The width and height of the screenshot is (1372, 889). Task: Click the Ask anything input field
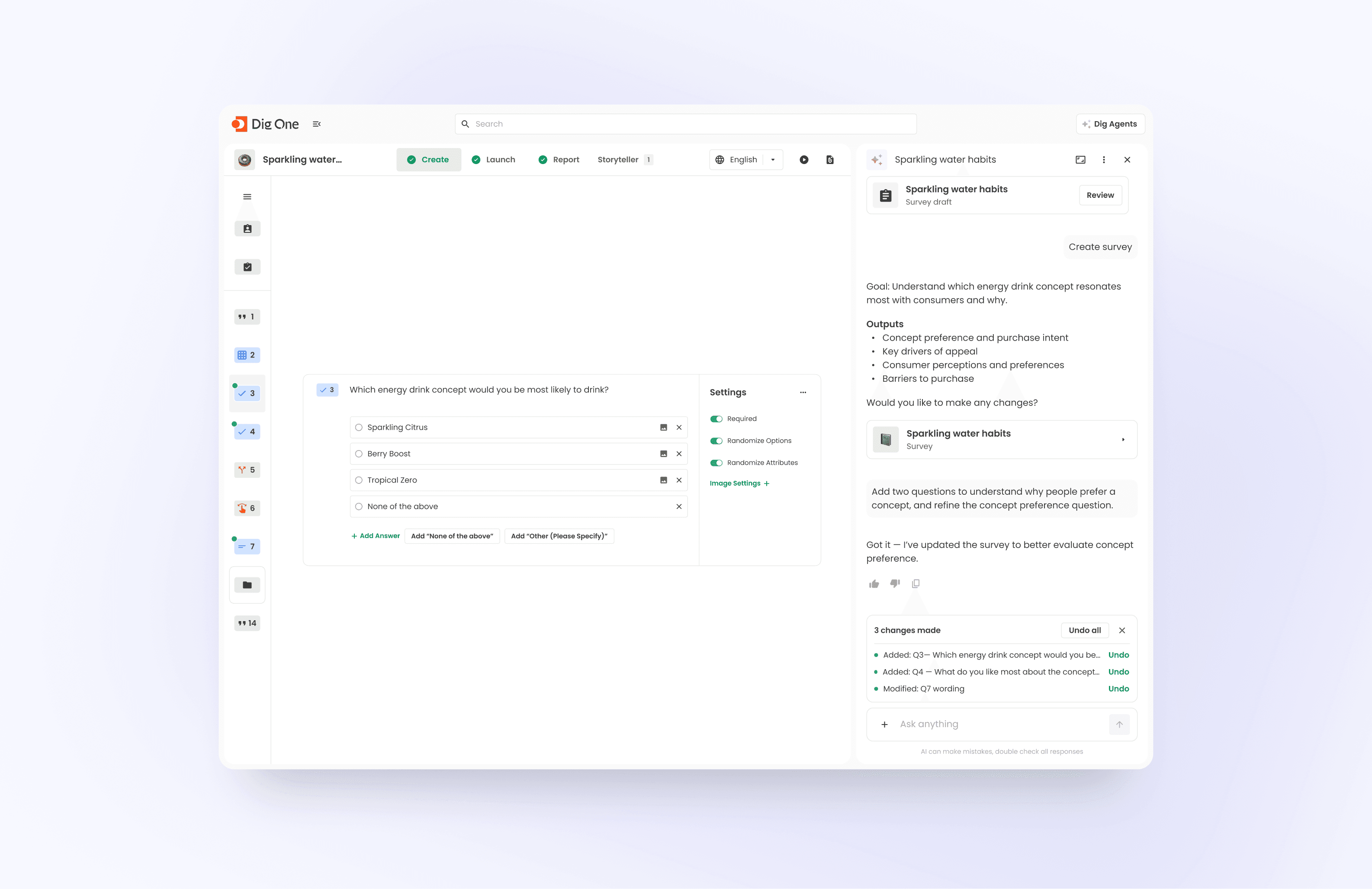click(1001, 725)
